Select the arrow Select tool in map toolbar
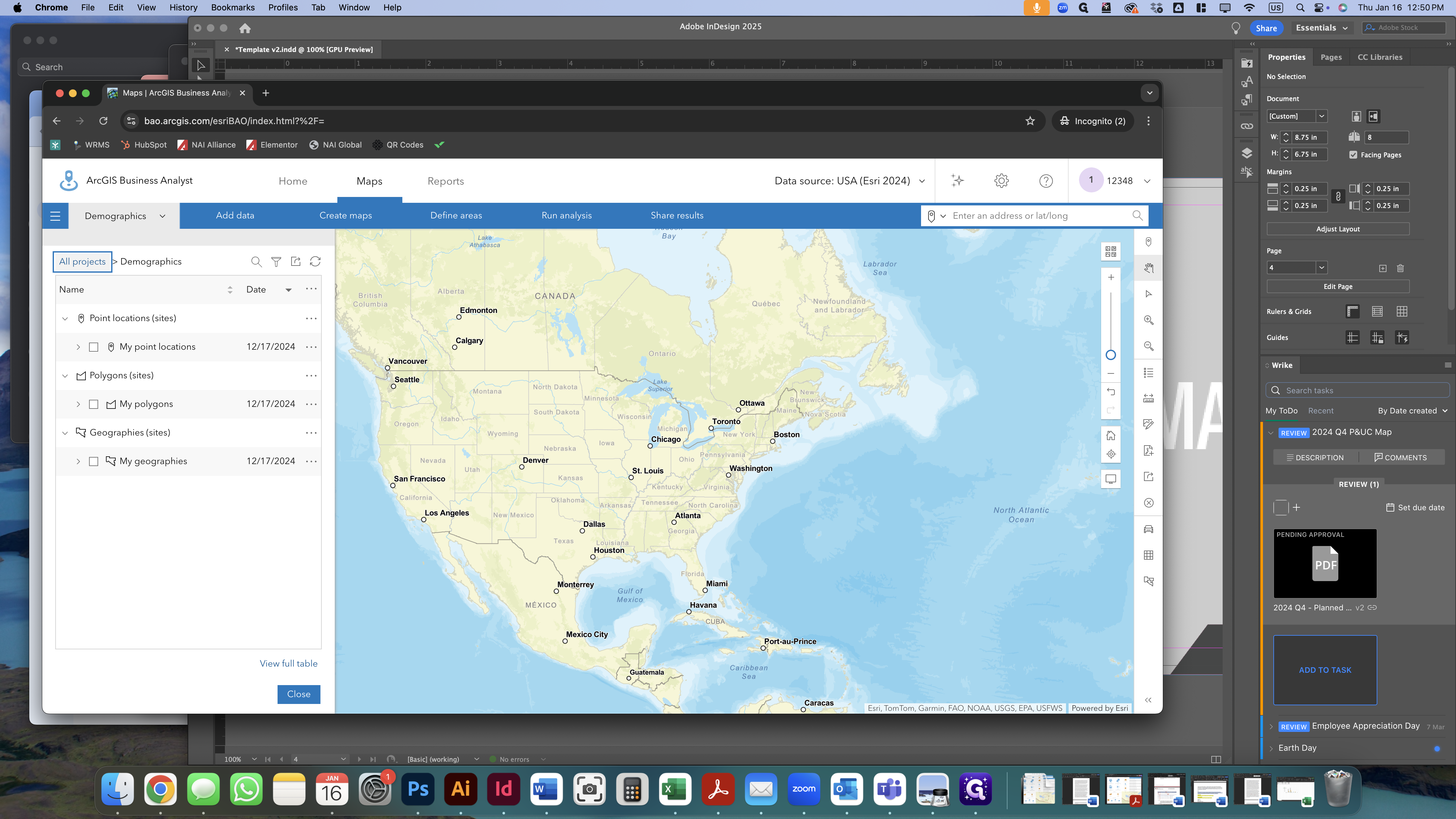Image resolution: width=1456 pixels, height=819 pixels. pyautogui.click(x=1149, y=294)
